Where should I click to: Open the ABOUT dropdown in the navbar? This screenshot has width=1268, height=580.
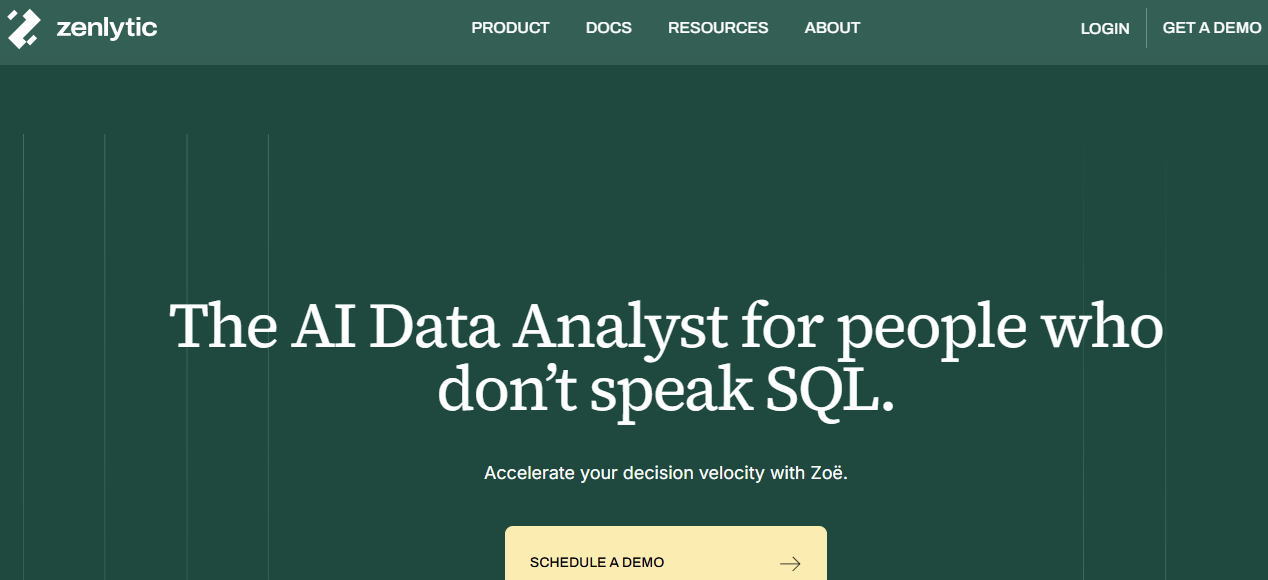pos(832,28)
